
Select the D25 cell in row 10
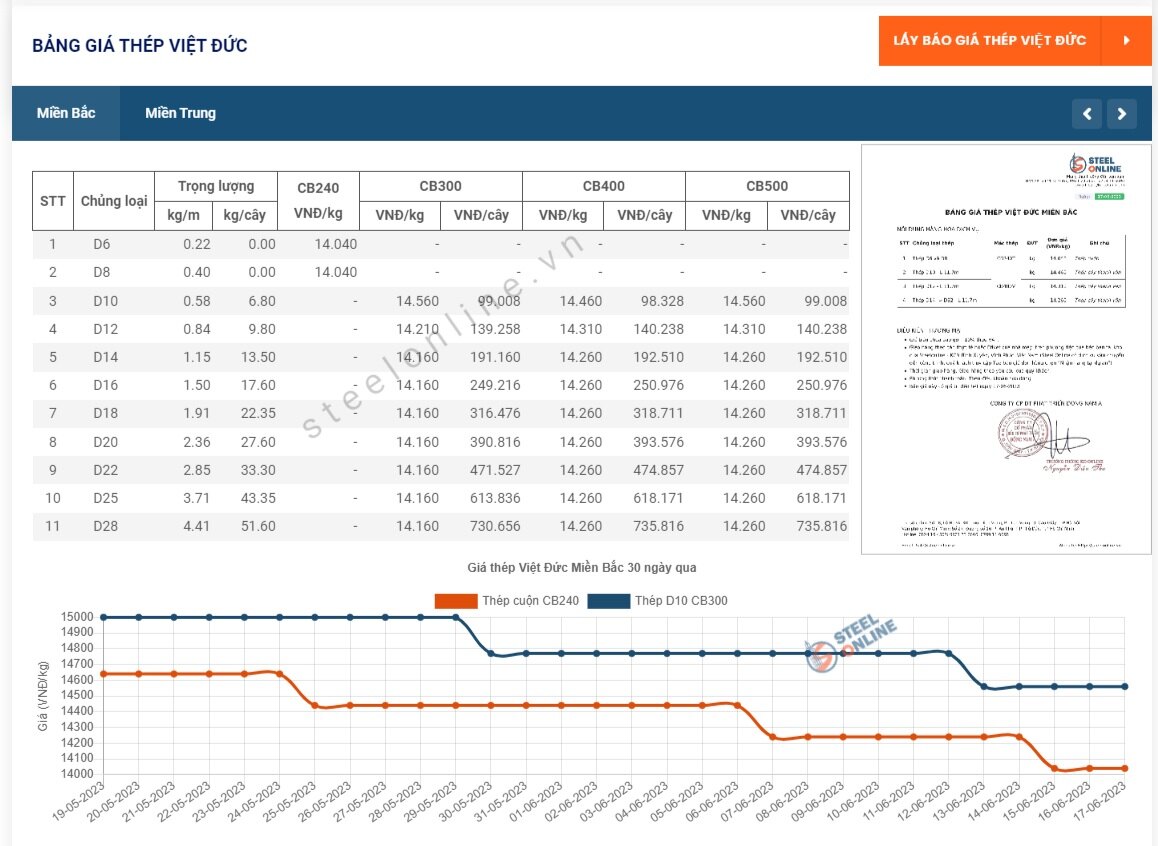coord(106,498)
